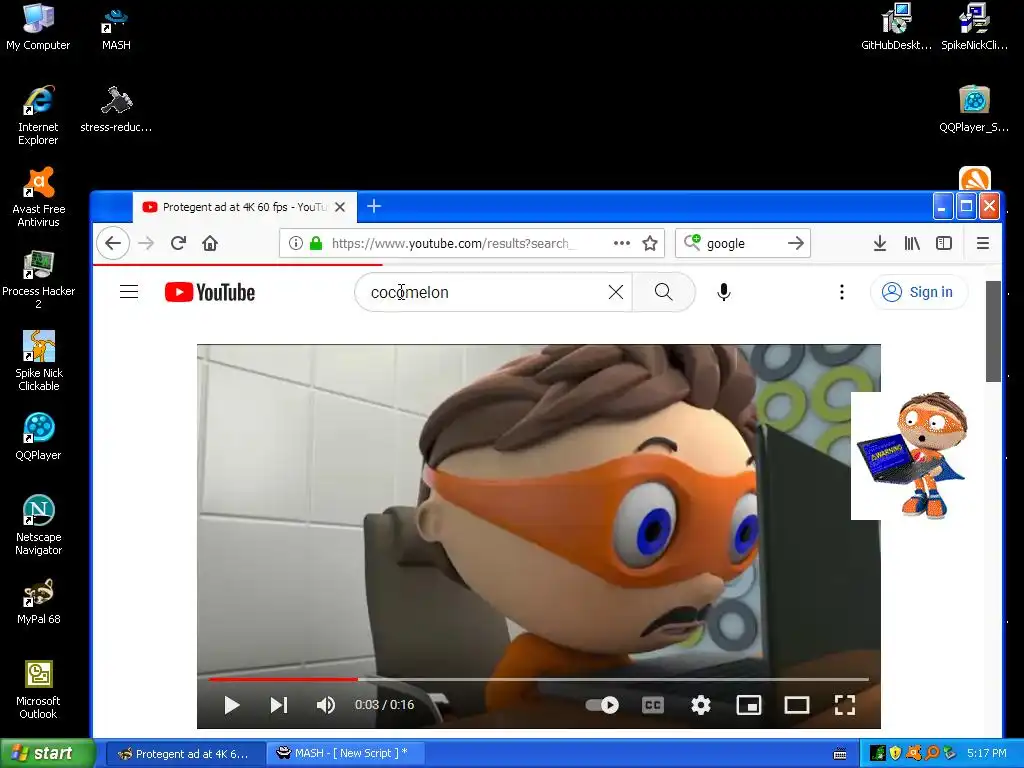The image size is (1024, 768).
Task: Launch MyPal 68 browser icon
Action: click(x=39, y=601)
